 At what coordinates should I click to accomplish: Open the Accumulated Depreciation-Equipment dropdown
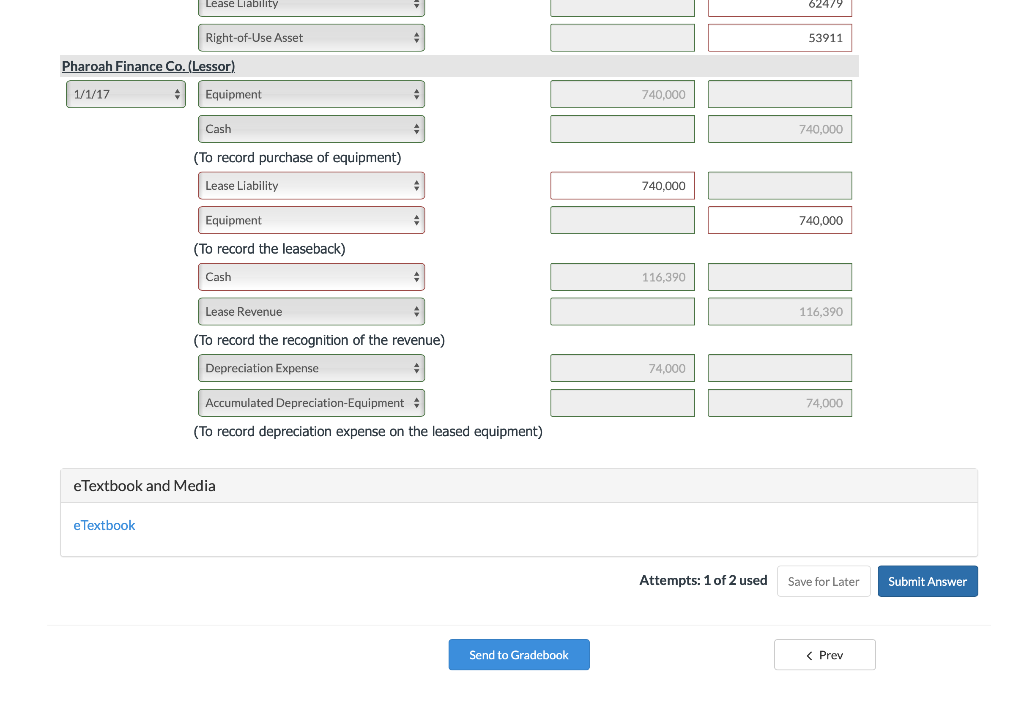(x=311, y=403)
